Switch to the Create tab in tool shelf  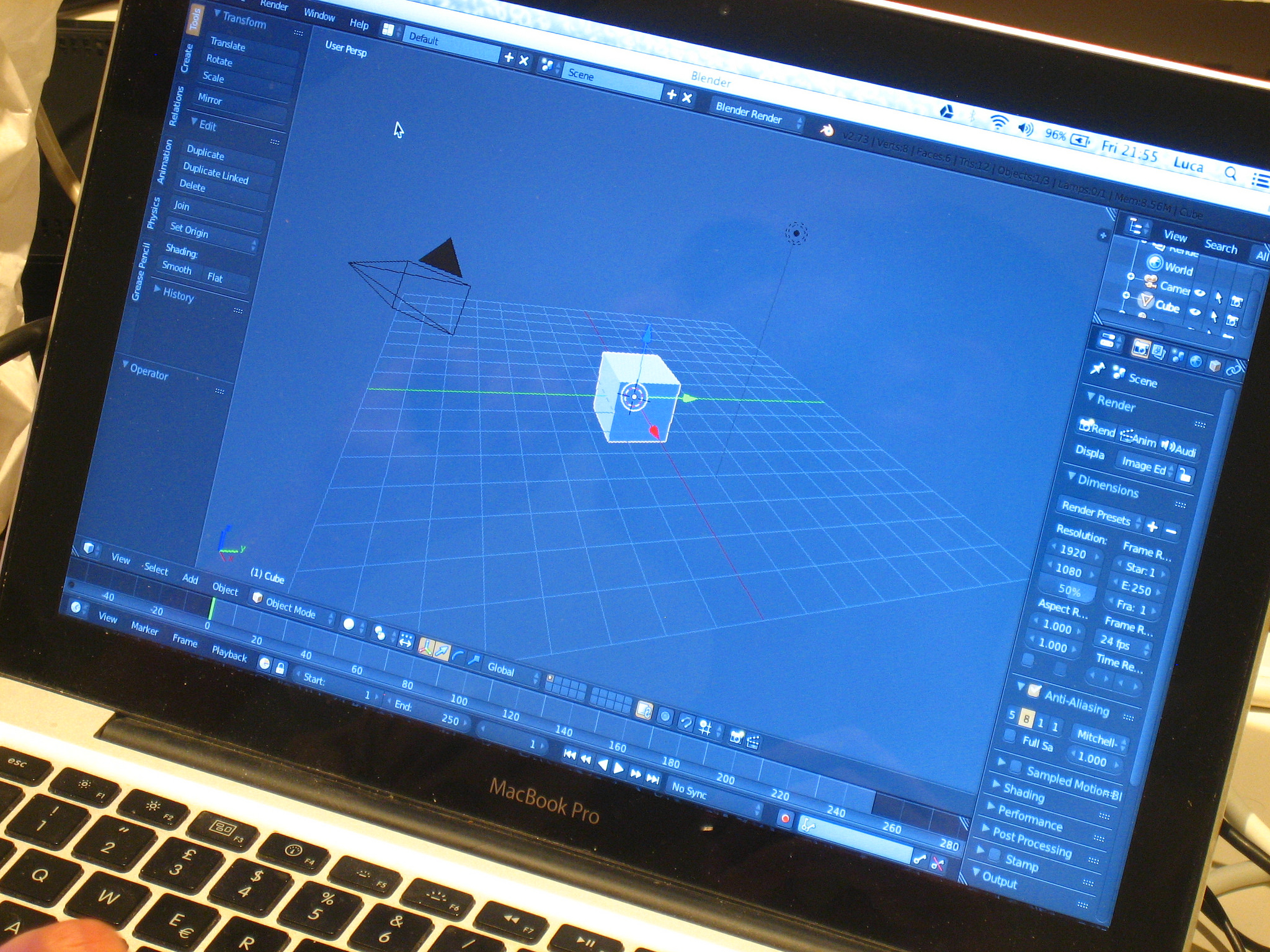pyautogui.click(x=187, y=58)
